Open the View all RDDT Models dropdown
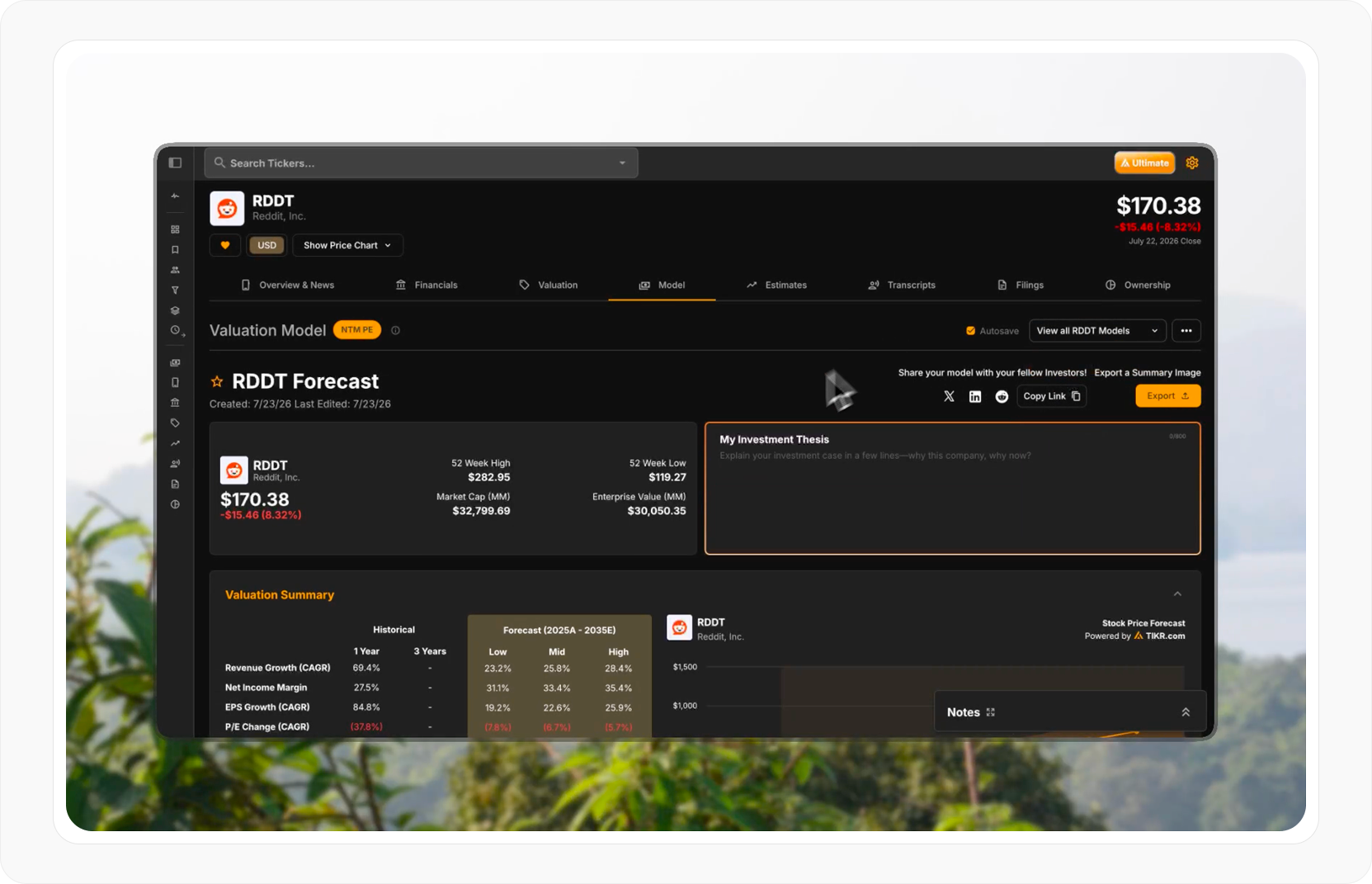1372x884 pixels. point(1097,331)
